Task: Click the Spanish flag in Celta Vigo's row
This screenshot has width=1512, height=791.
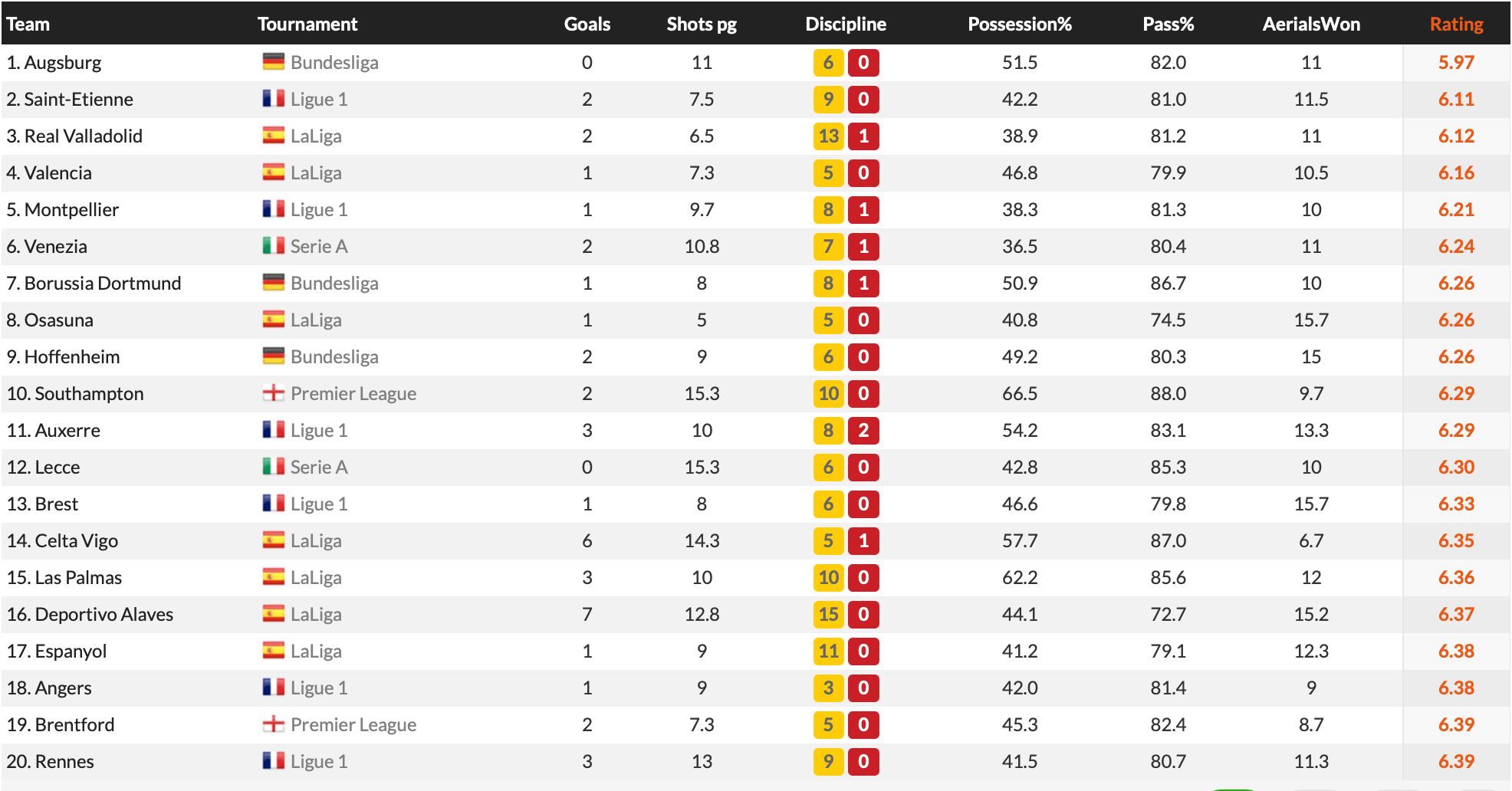Action: tap(273, 540)
